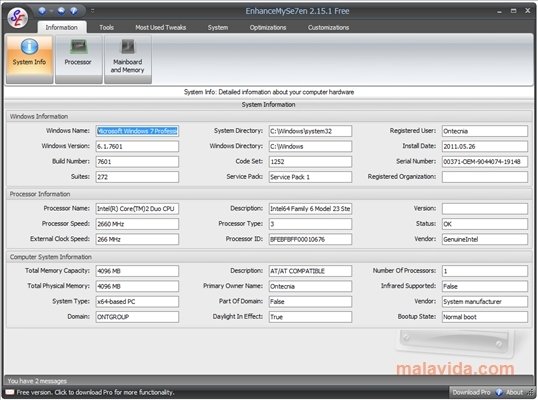This screenshot has width=538, height=400.
Task: Click the Processor Name field
Action: tap(137, 209)
